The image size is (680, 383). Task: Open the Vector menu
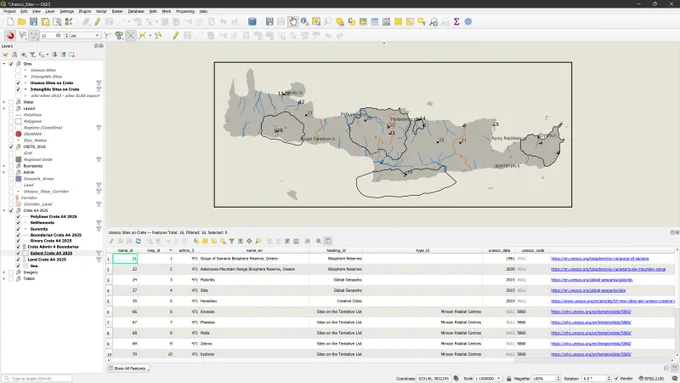click(101, 11)
